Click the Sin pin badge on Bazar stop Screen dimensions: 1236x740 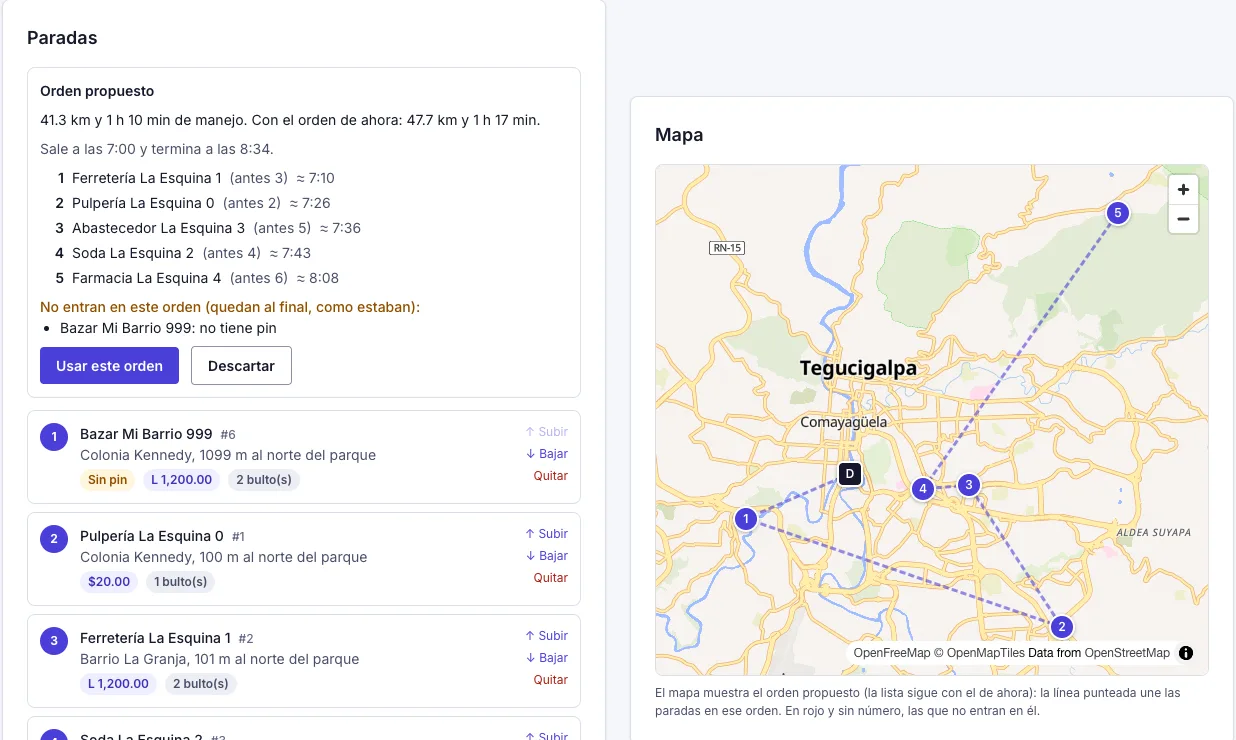point(108,480)
